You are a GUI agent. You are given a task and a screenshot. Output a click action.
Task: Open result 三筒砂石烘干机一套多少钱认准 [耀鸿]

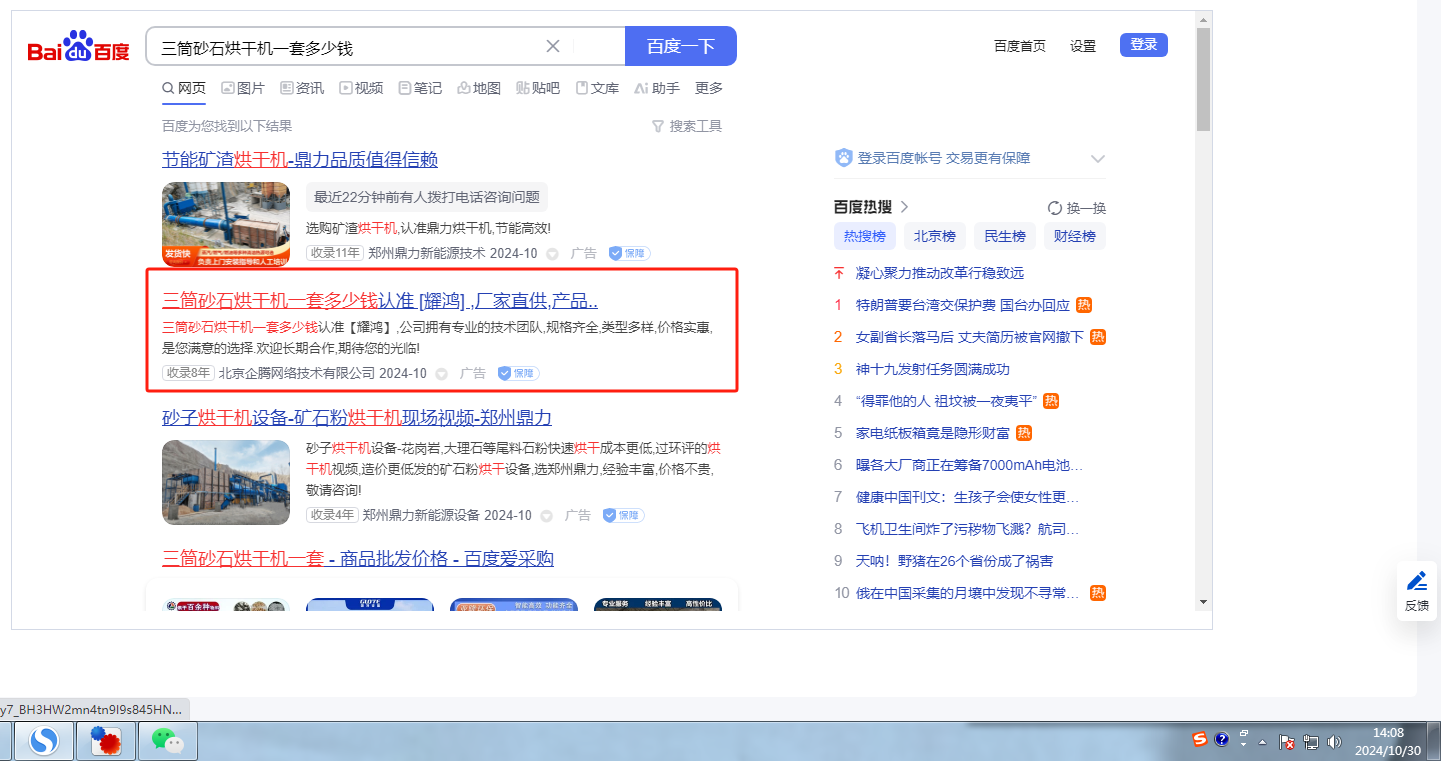point(380,301)
